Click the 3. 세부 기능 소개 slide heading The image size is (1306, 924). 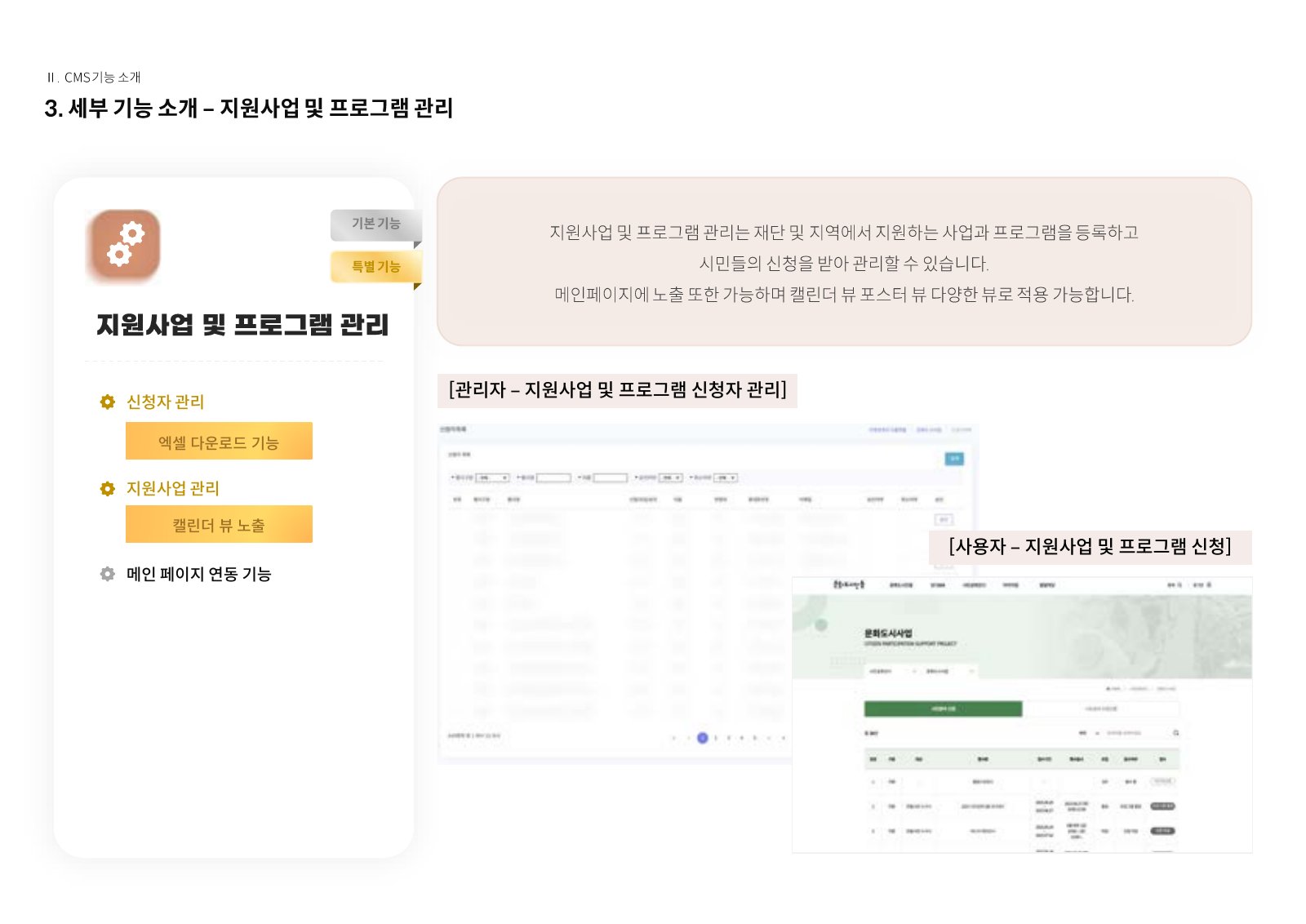(249, 109)
